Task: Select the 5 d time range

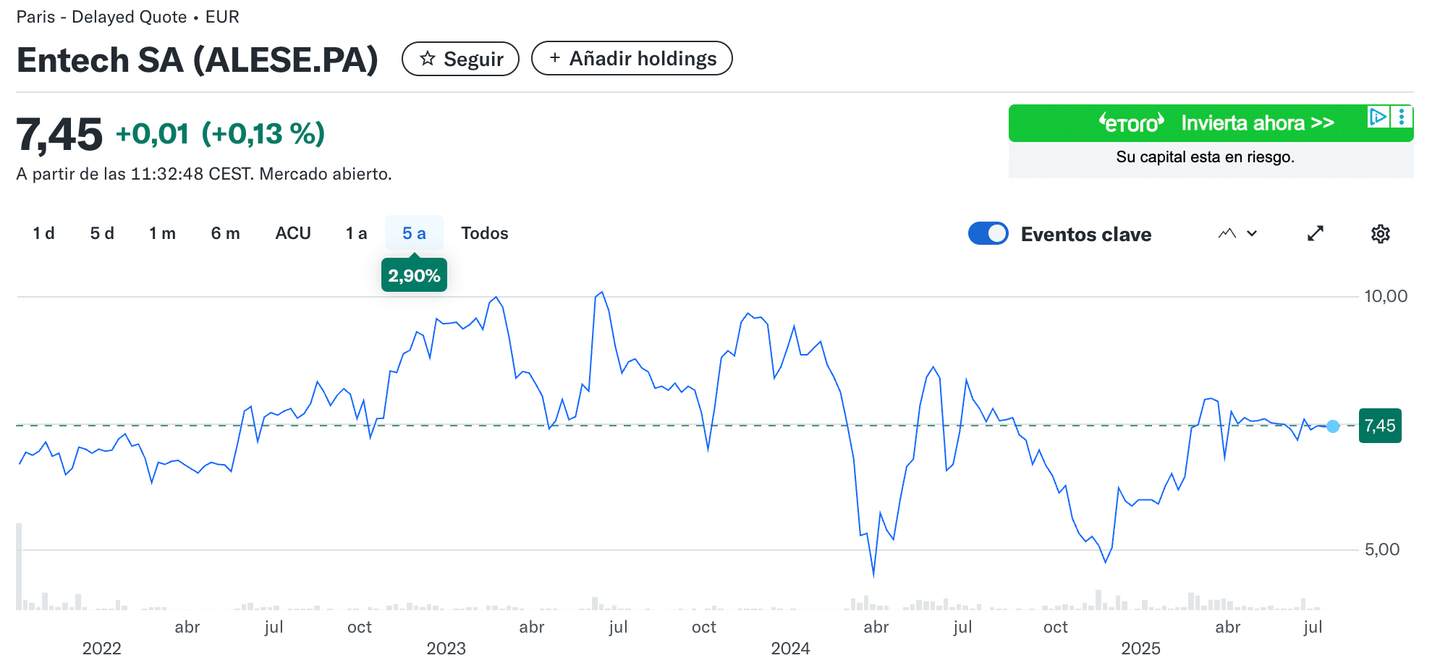Action: tap(102, 233)
